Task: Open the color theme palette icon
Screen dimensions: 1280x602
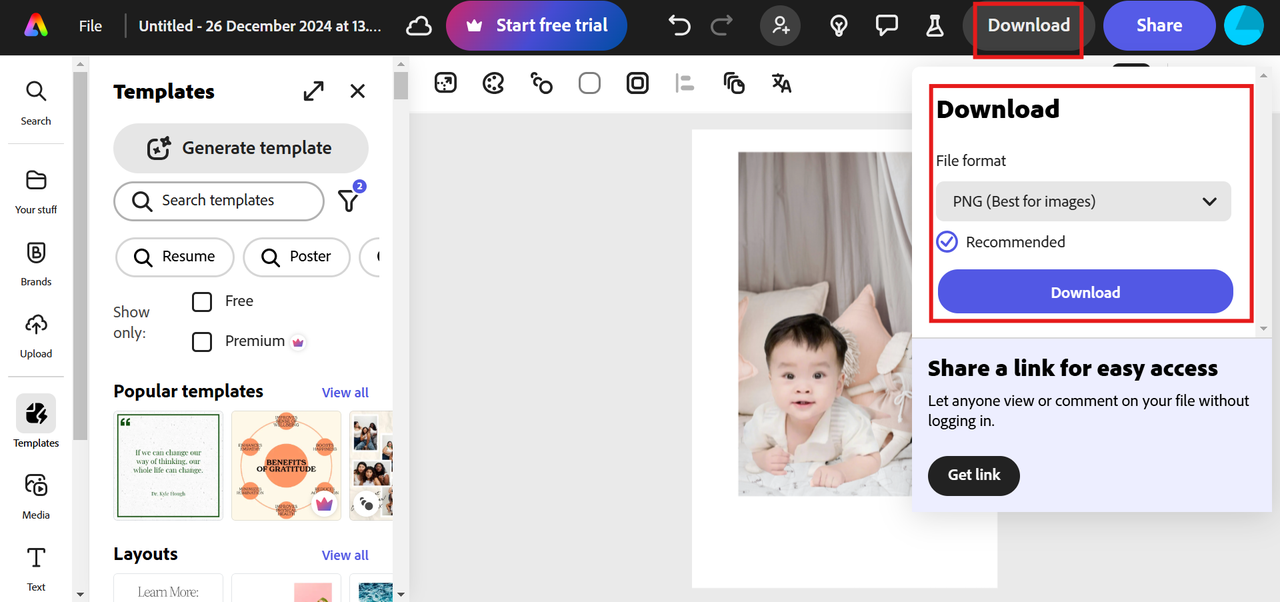Action: (x=493, y=83)
